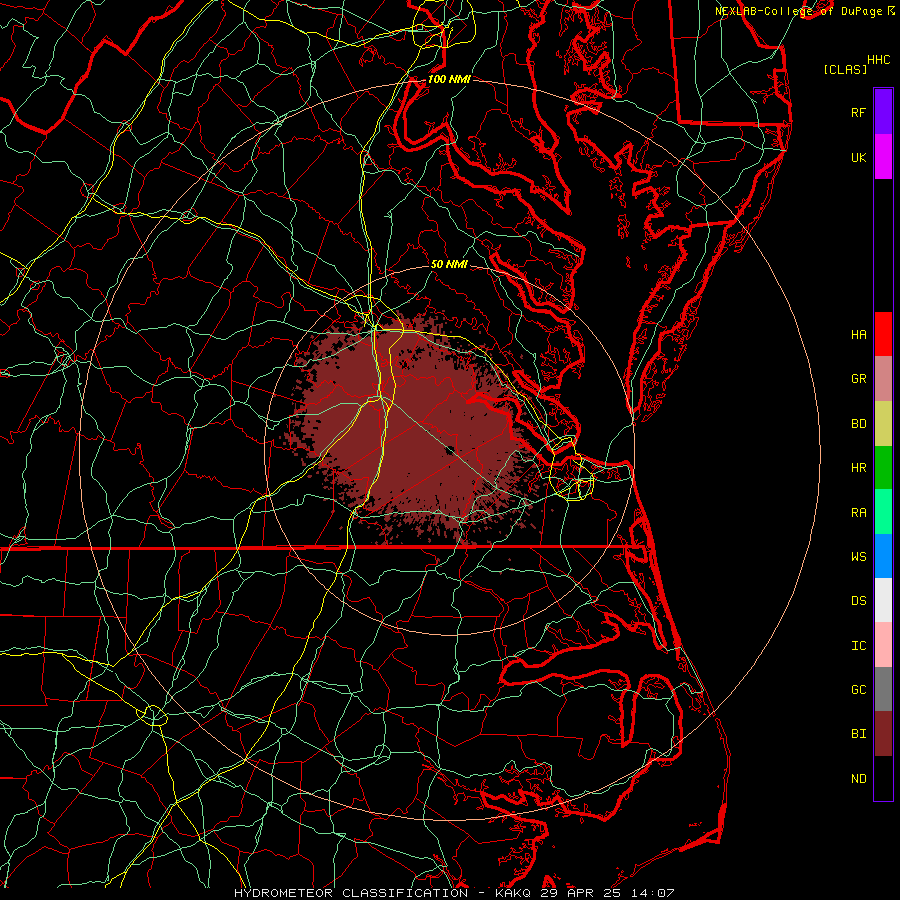Click the BD legend label
900x900 pixels.
point(858,424)
